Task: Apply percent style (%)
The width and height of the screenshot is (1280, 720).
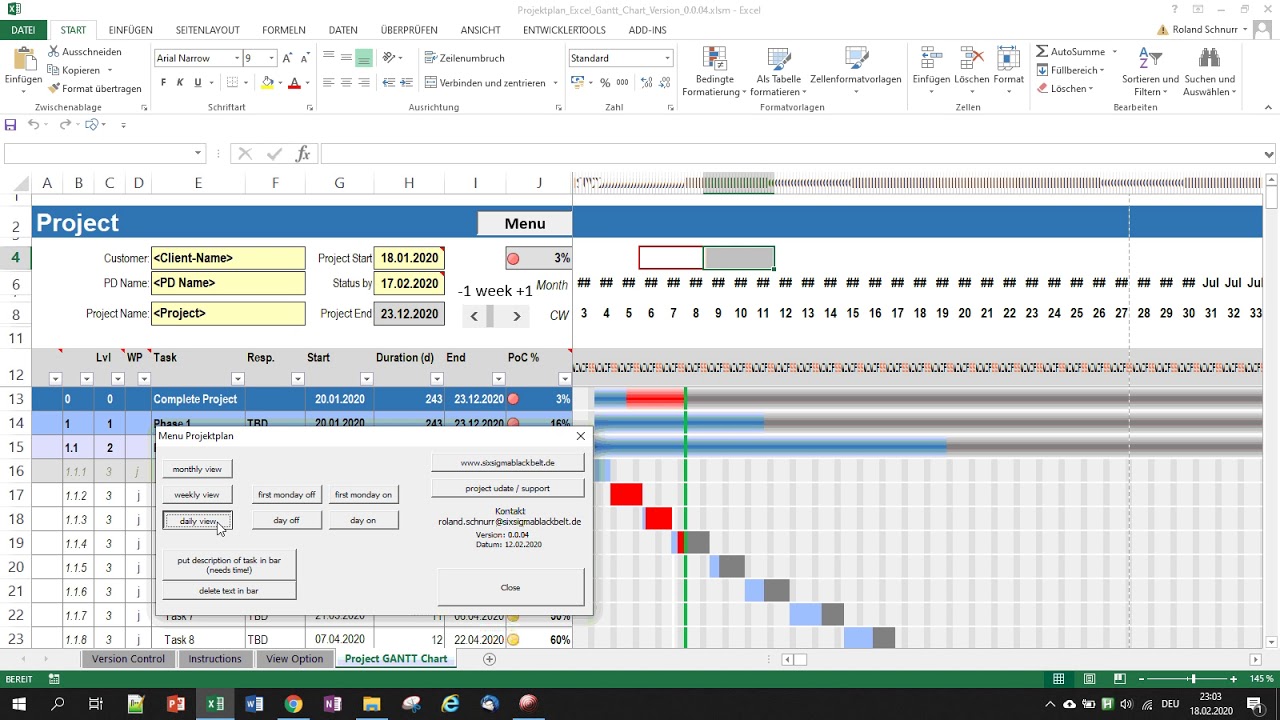Action: click(x=605, y=83)
